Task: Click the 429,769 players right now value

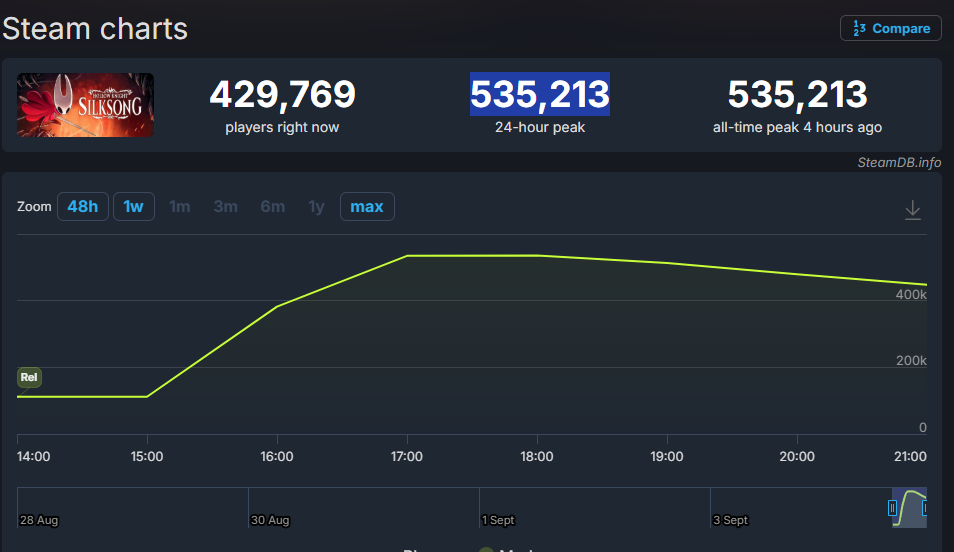Action: click(x=282, y=94)
